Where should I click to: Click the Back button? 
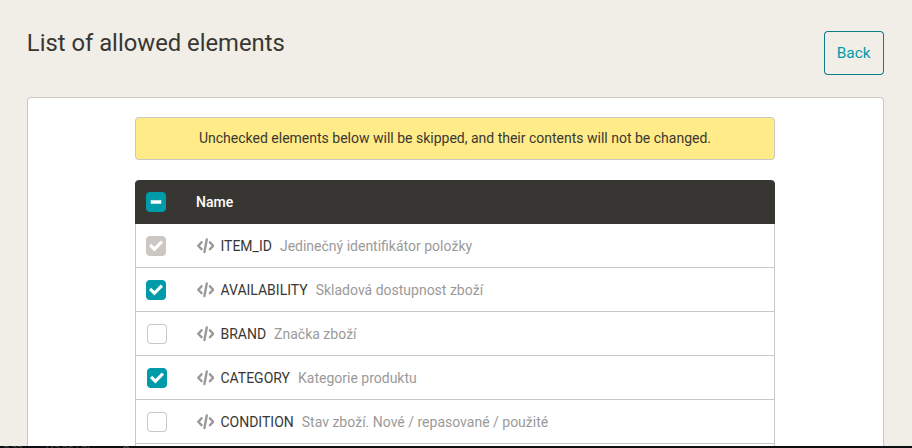853,53
